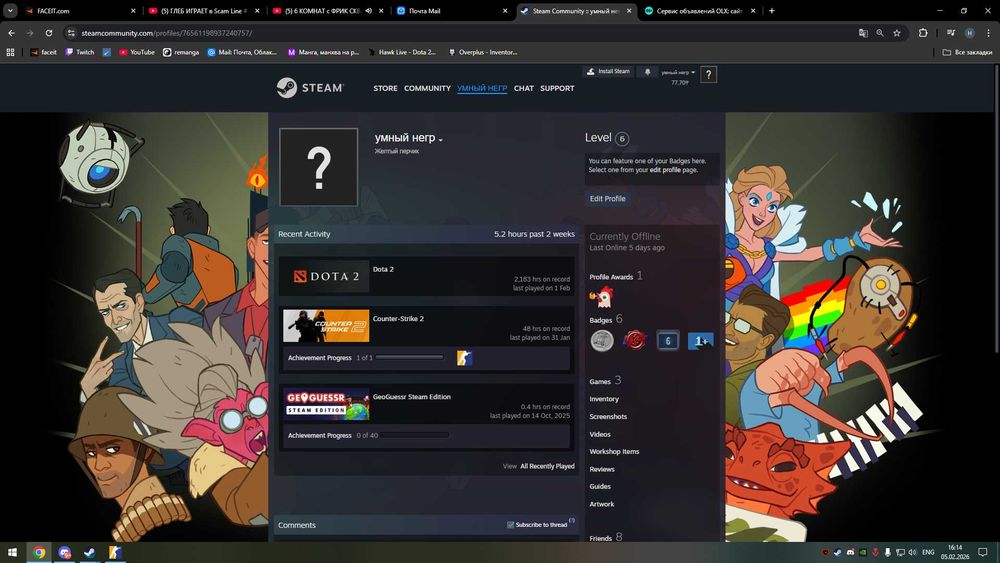
Task: Open the Windows Start menu
Action: coord(11,552)
